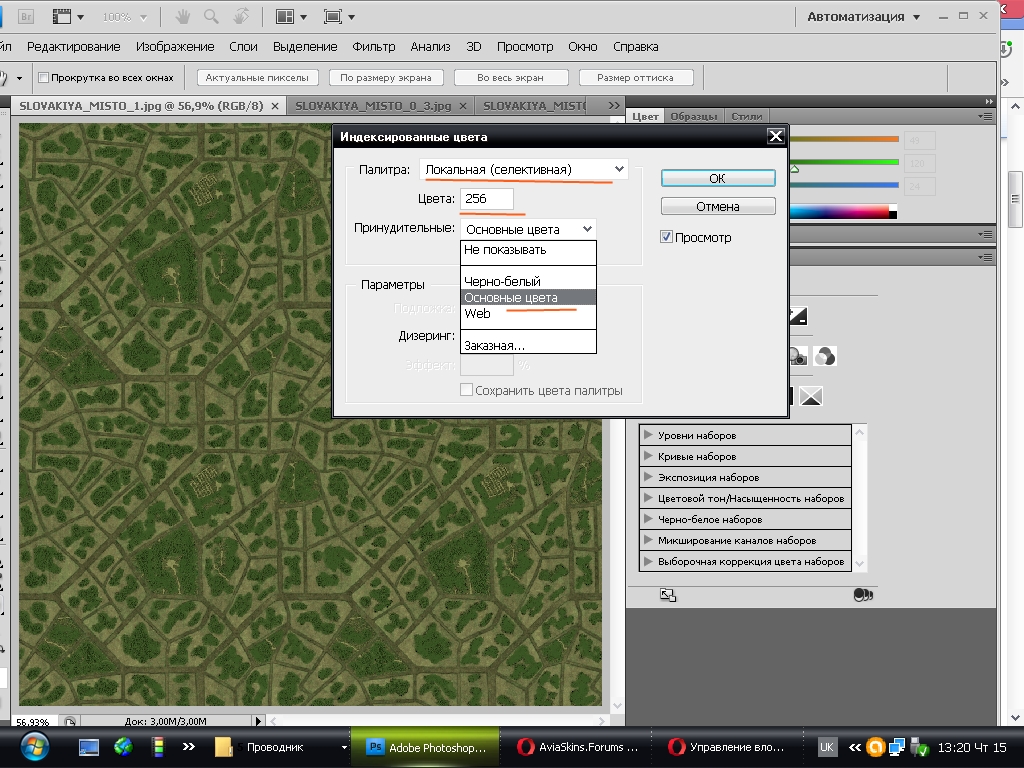This screenshot has height=768, width=1024.
Task: Select the Rotate View tool icon
Action: pos(240,17)
